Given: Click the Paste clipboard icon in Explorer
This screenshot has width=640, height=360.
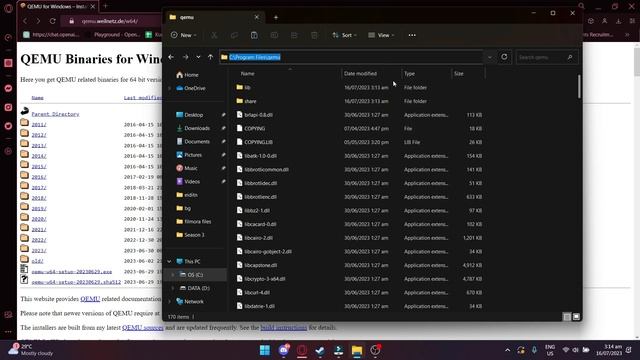Looking at the screenshot, I should (254, 35).
